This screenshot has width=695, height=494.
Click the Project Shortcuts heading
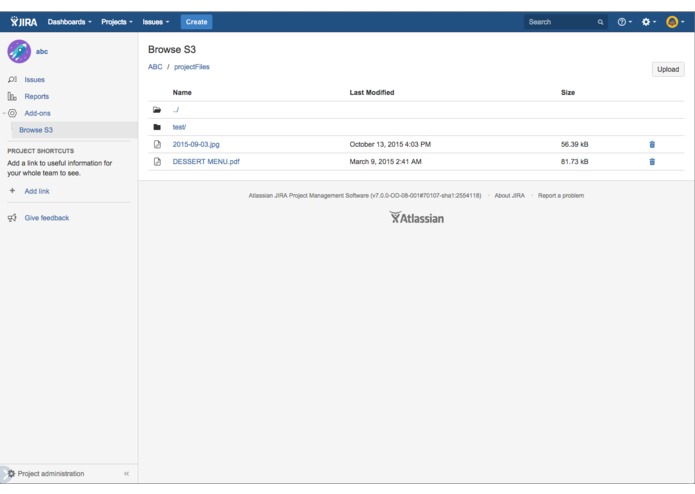[x=41, y=151]
